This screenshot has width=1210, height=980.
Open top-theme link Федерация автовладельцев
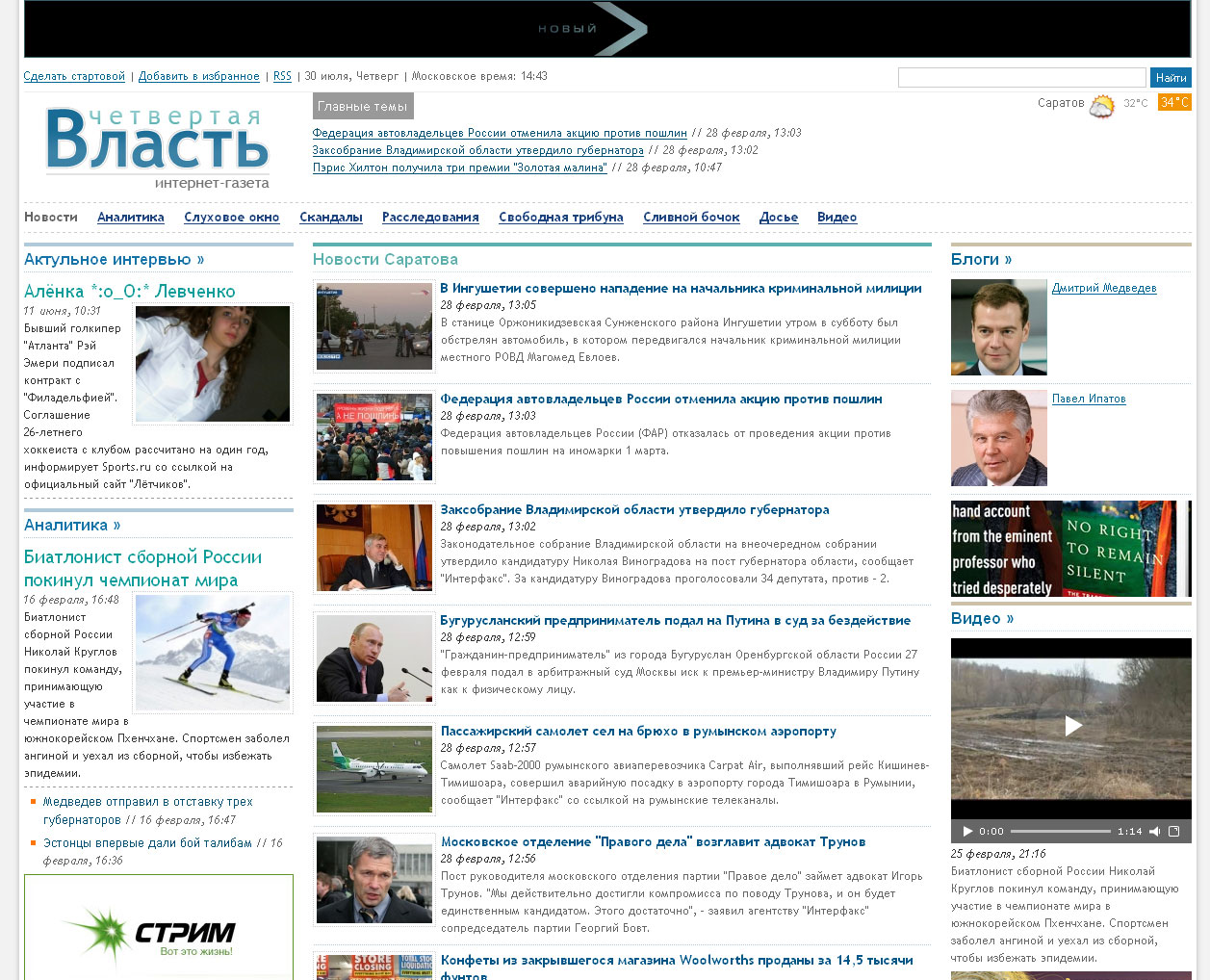(500, 133)
